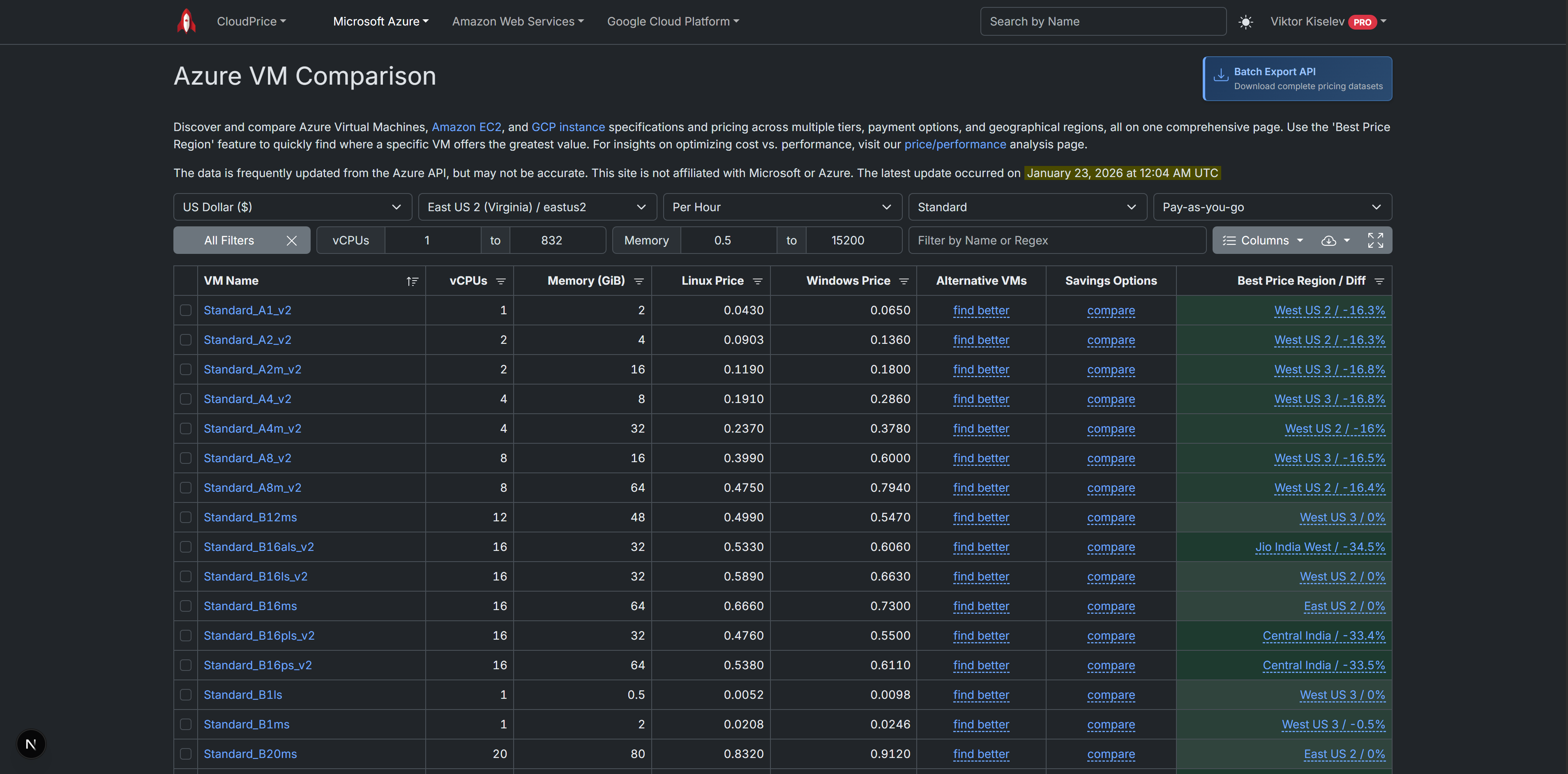Click the CloudPrice rocket logo
This screenshot has width=1568, height=774.
click(186, 21)
